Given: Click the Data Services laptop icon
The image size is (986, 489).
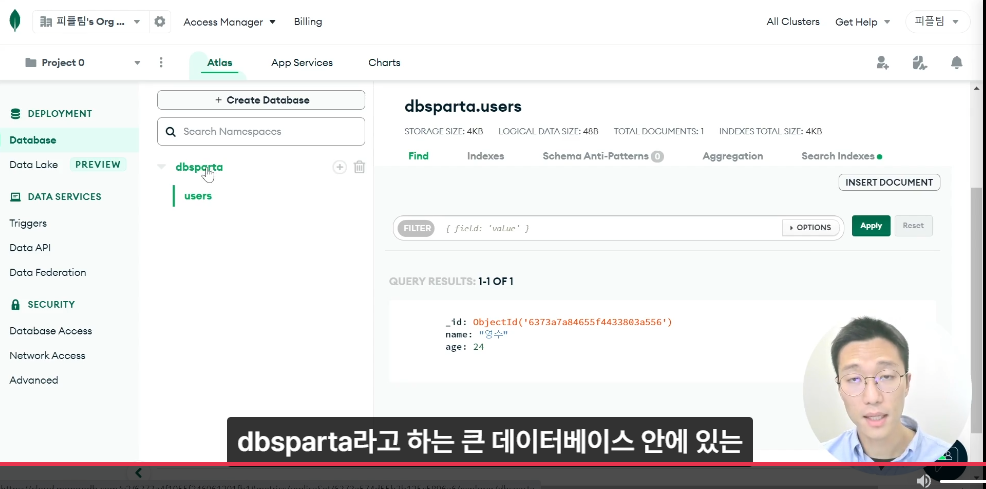Looking at the screenshot, I should 16,197.
